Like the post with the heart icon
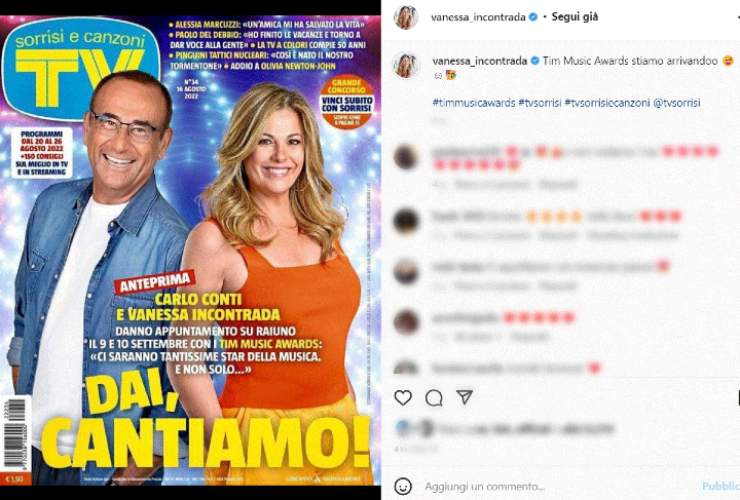Screen dimensions: 740x500 point(403,398)
